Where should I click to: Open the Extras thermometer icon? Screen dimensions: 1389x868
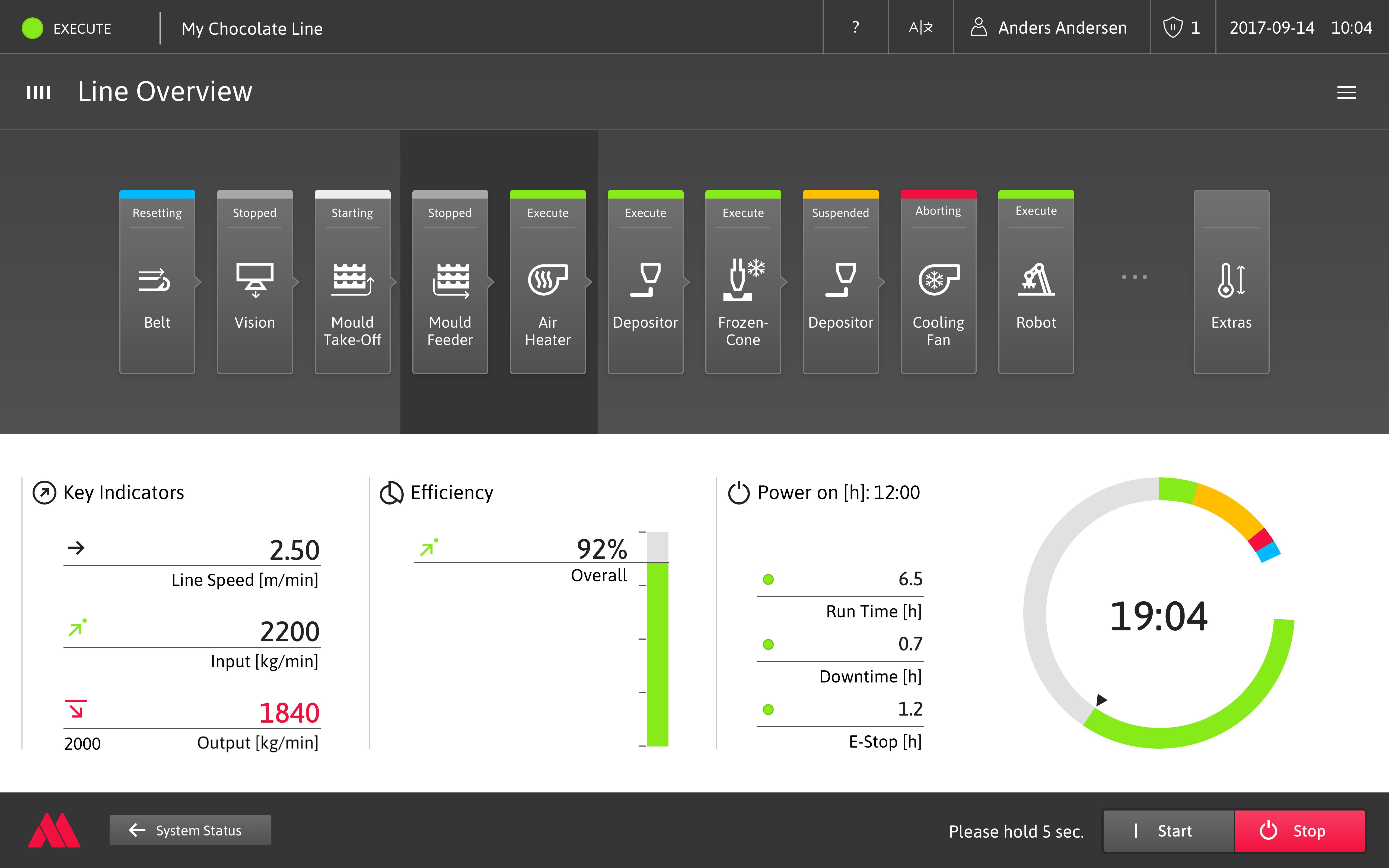(1231, 281)
